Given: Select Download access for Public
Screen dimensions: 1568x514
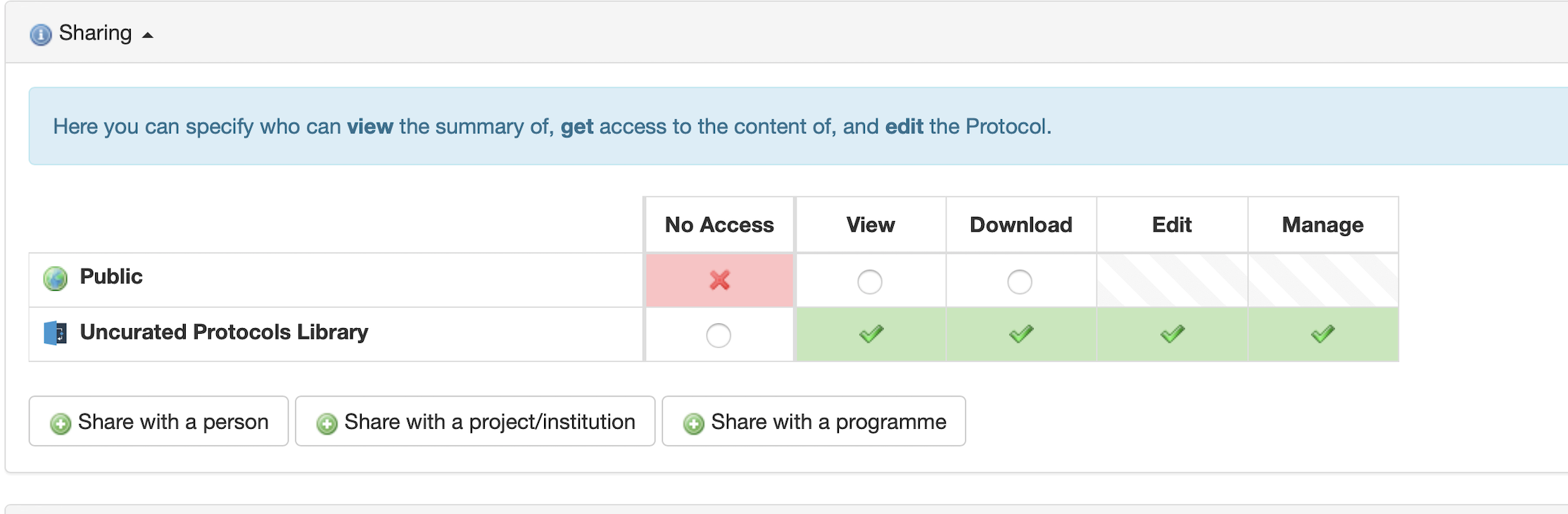Looking at the screenshot, I should point(1020,282).
